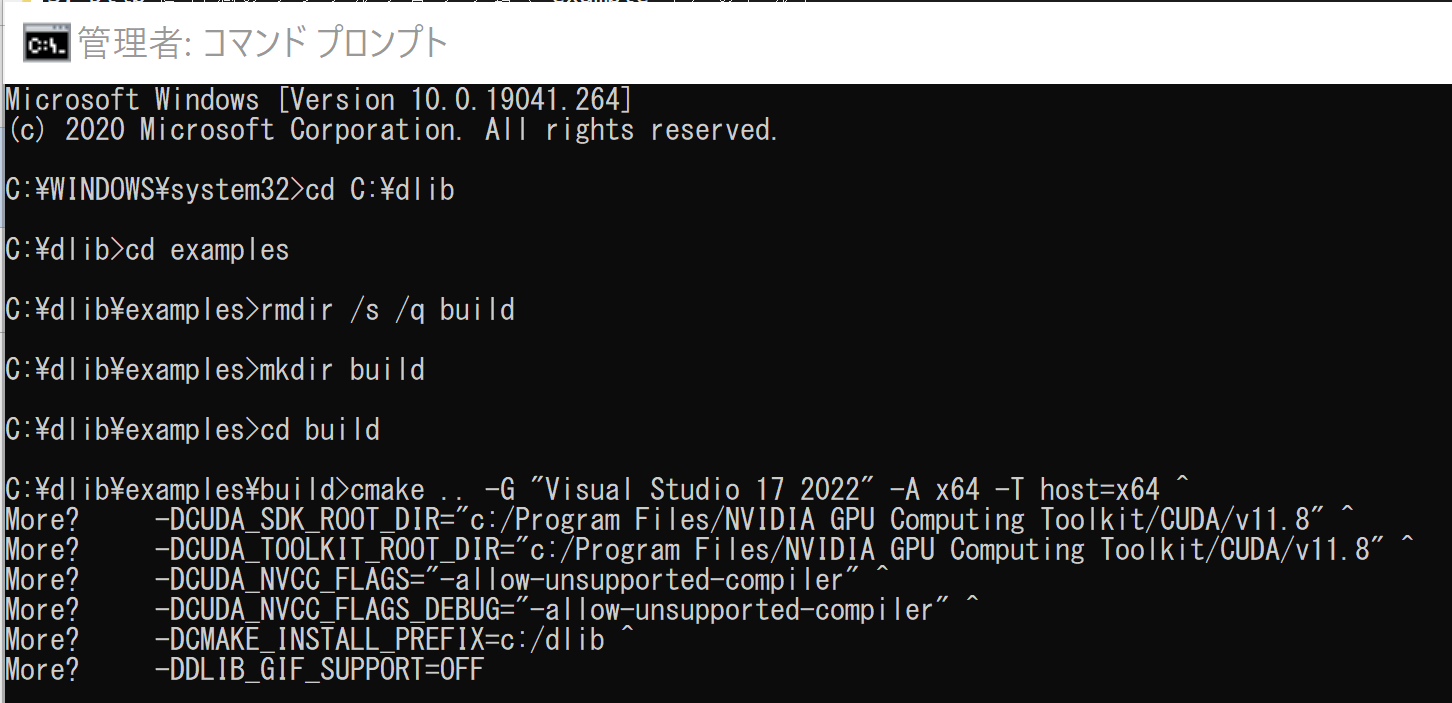Viewport: 1452px width, 703px height.
Task: Click the Command Prompt icon in title bar
Action: 46,44
